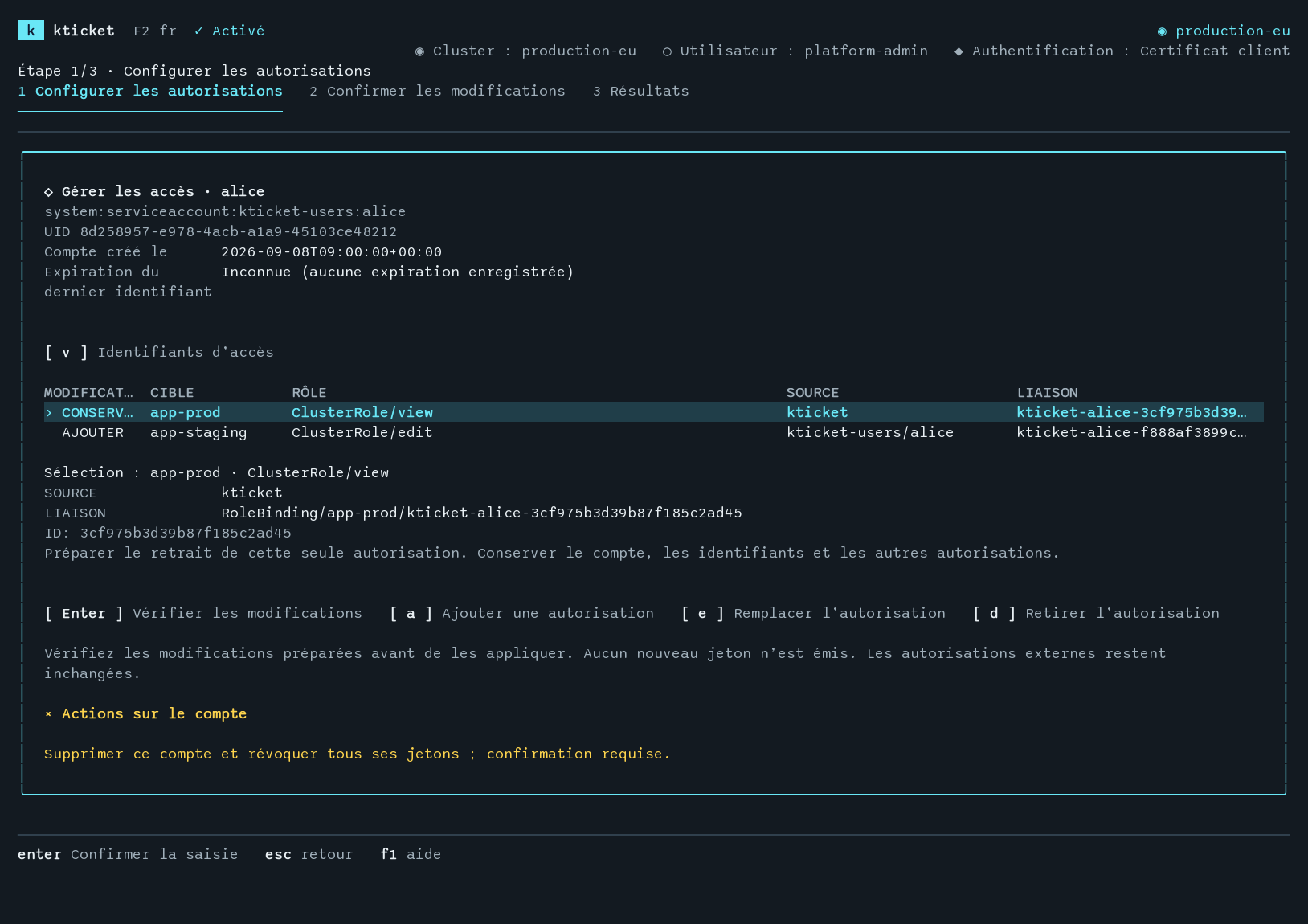Click the kticket logo icon
Viewport: 1308px width, 924px height.
point(31,31)
